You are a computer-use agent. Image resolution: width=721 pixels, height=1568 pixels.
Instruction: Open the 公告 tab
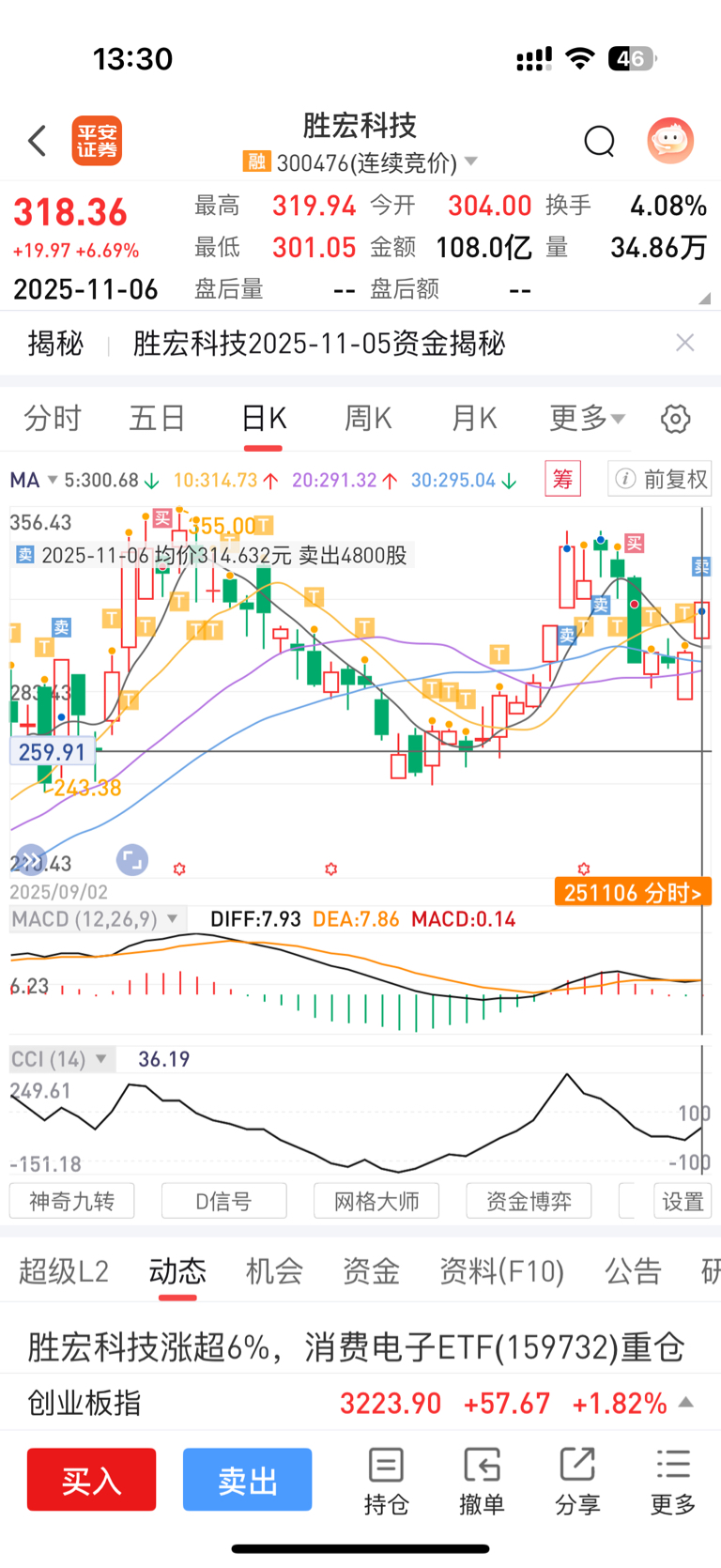click(x=633, y=1271)
